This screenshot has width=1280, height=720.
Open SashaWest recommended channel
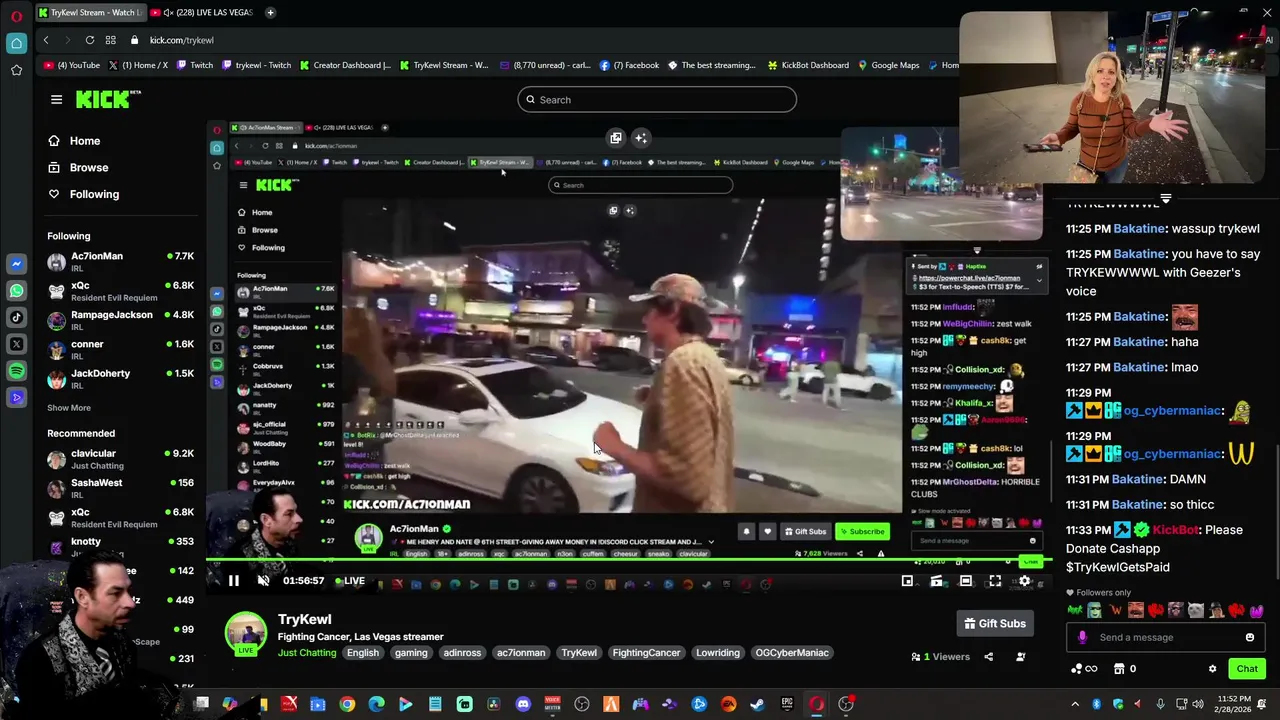click(120, 488)
